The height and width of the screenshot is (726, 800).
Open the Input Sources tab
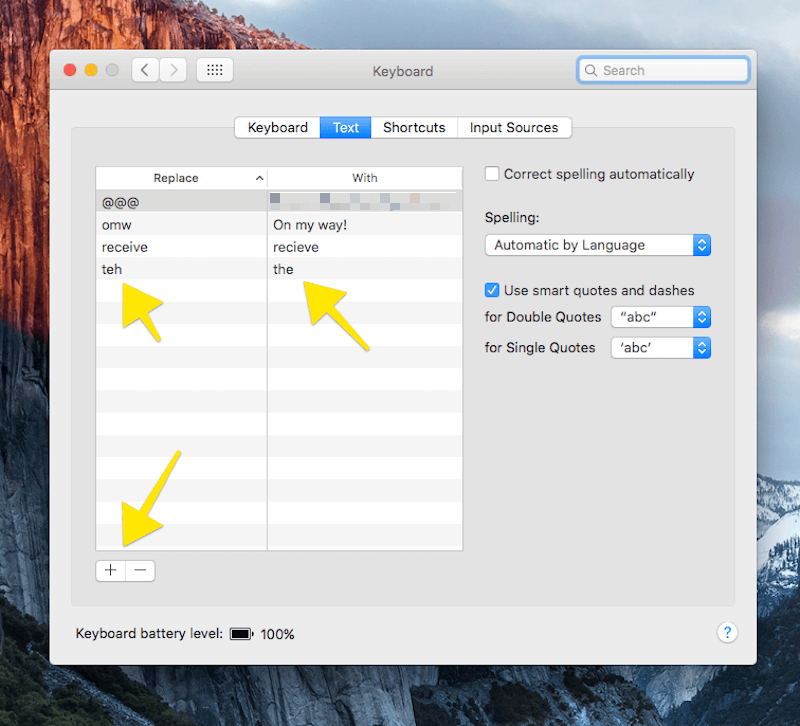[x=514, y=127]
